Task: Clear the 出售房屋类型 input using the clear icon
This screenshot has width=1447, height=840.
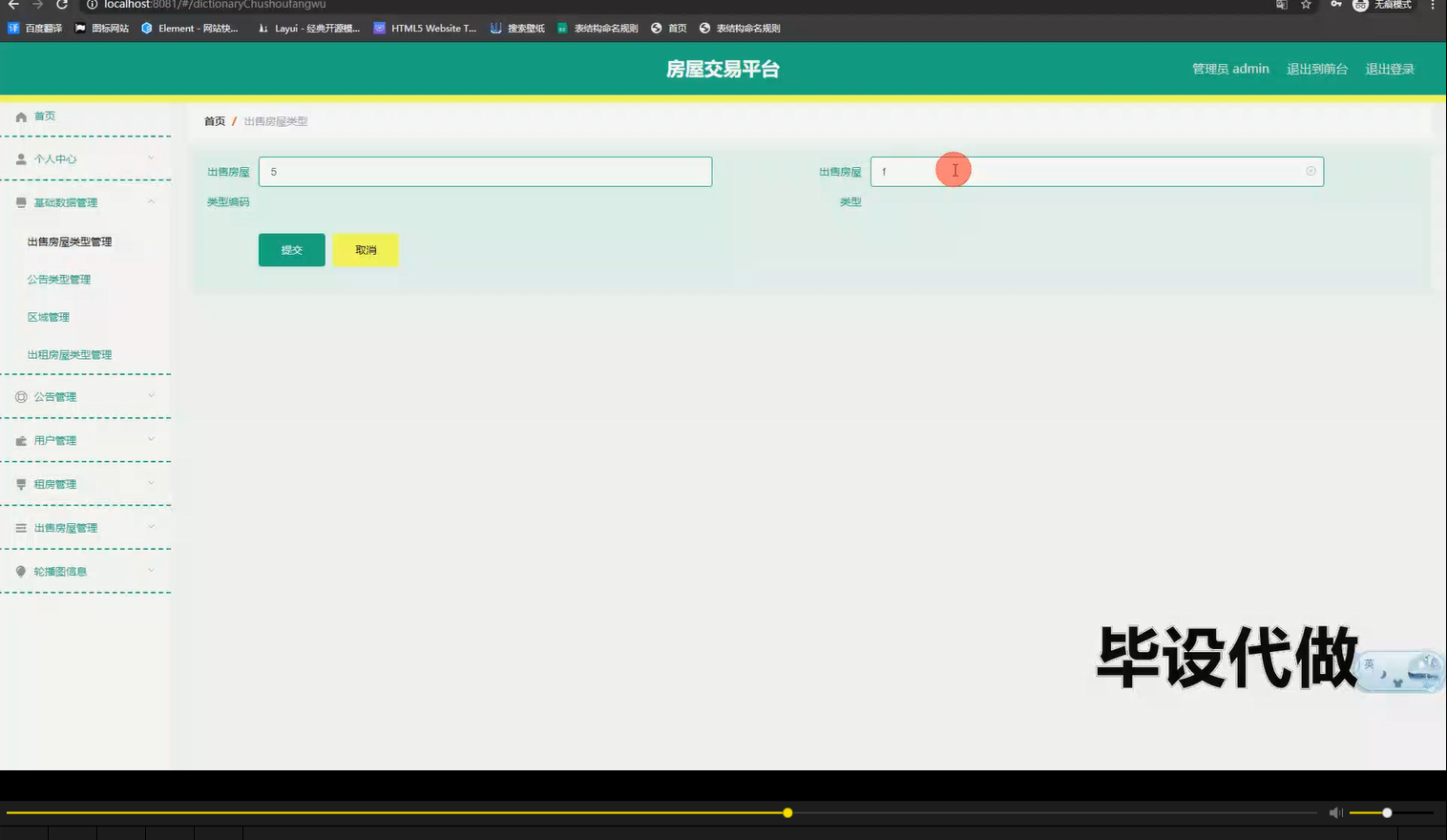Action: (1310, 171)
